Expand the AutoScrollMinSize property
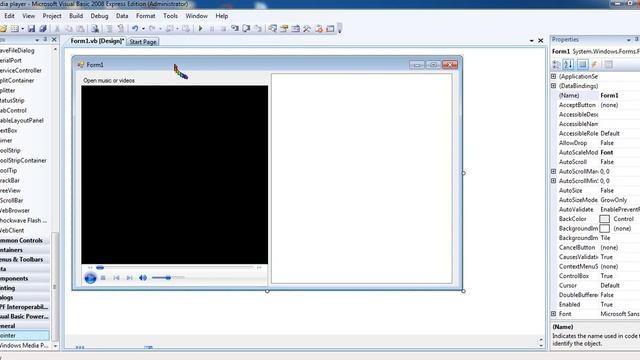The width and height of the screenshot is (640, 360). pyautogui.click(x=553, y=181)
